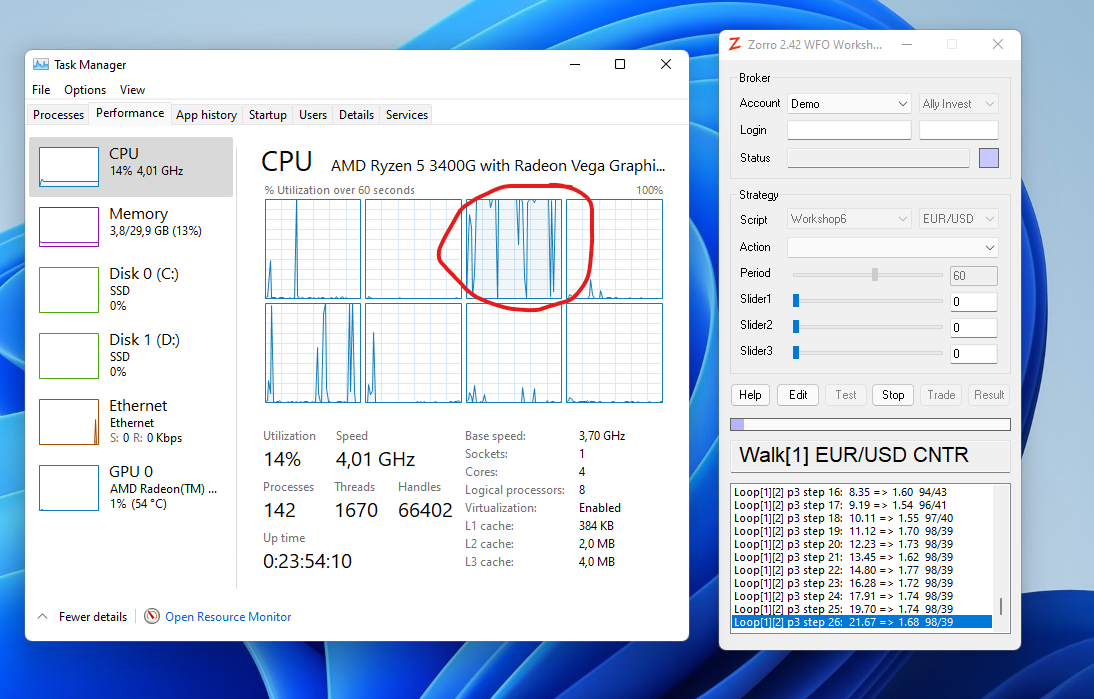The height and width of the screenshot is (699, 1094).
Task: Click the Open Resource Monitor link
Action: [228, 617]
